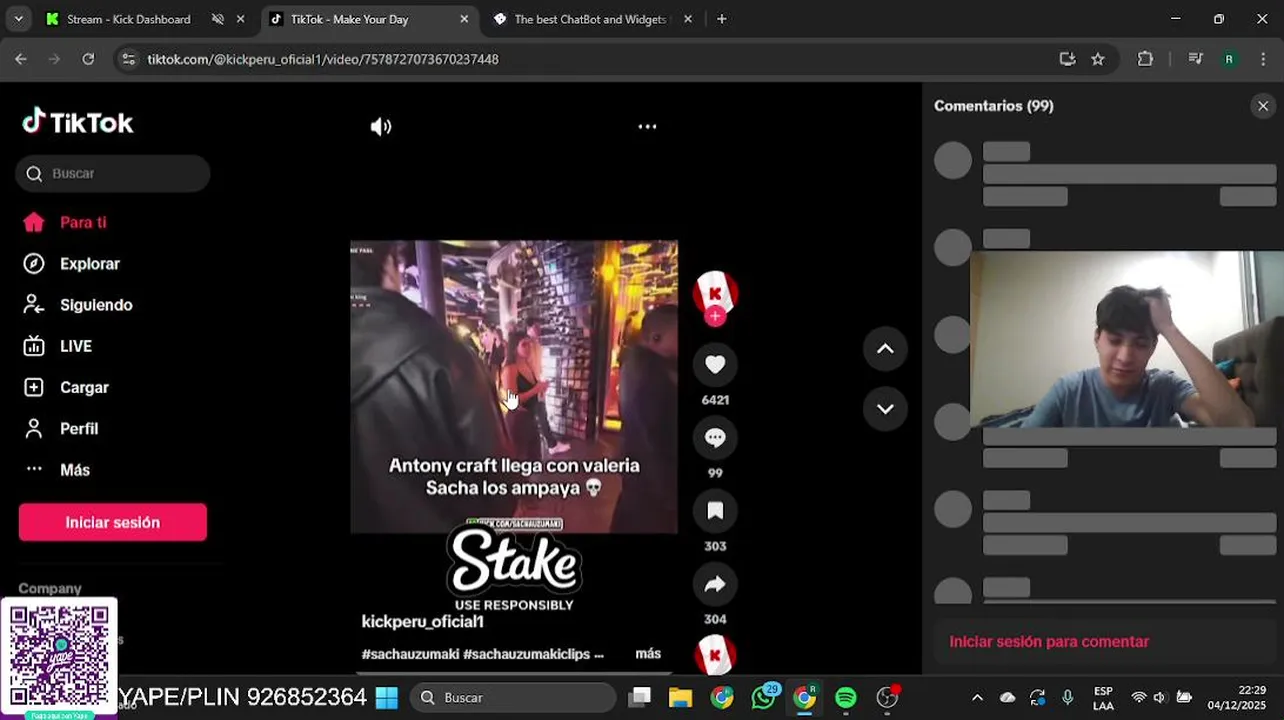
Task: Expand the Más menu in sidebar
Action: [75, 470]
